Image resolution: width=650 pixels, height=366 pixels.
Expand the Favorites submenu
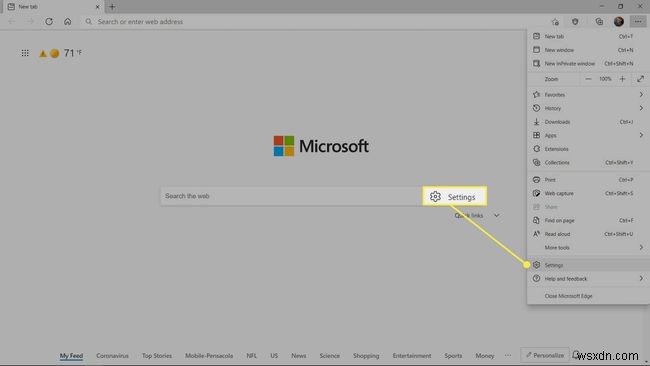(588, 95)
